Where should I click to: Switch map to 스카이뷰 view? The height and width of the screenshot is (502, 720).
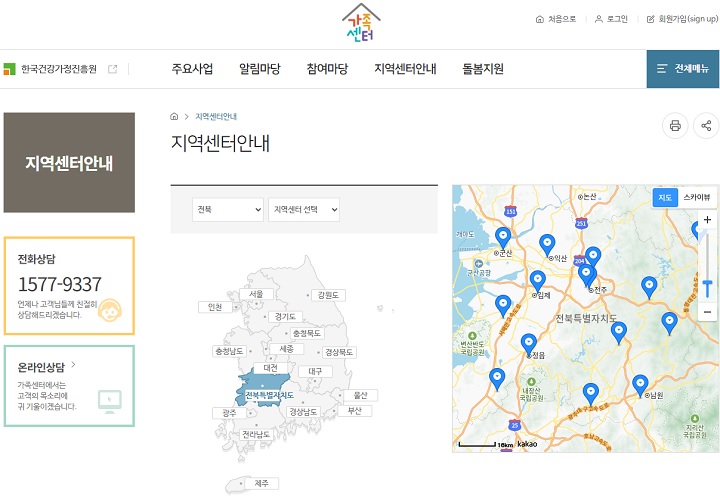click(697, 197)
